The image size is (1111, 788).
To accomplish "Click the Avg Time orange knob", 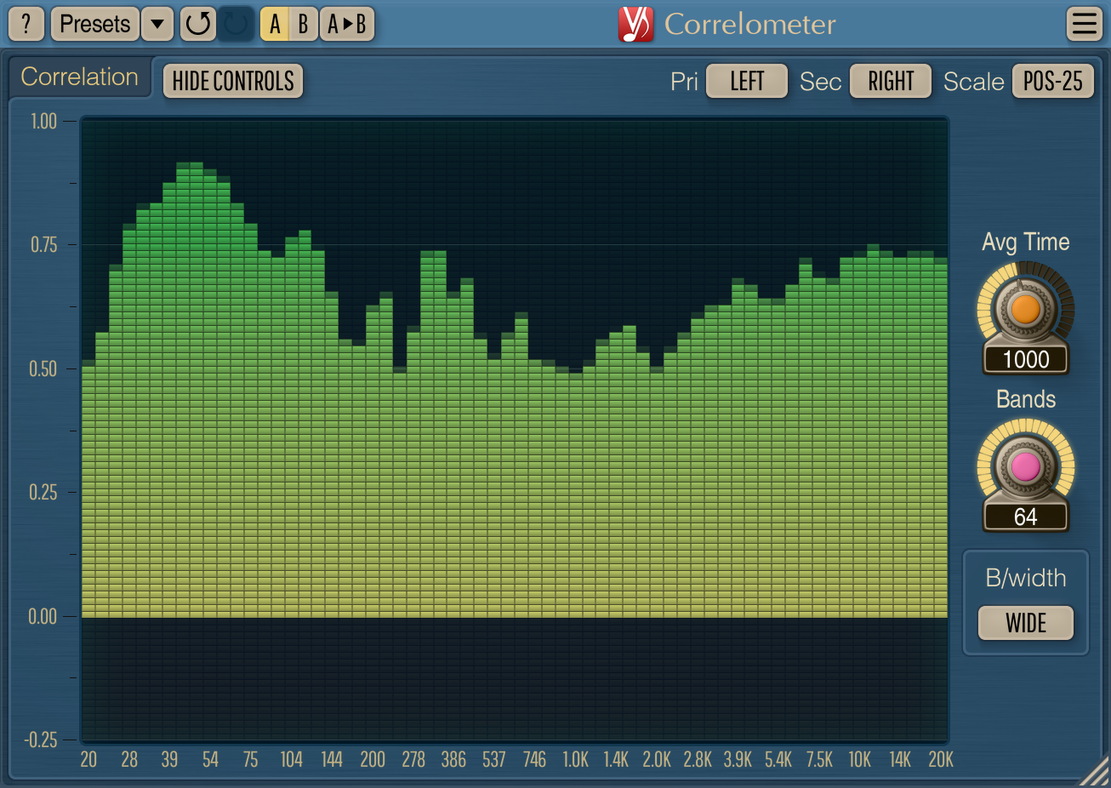I will pyautogui.click(x=1025, y=309).
